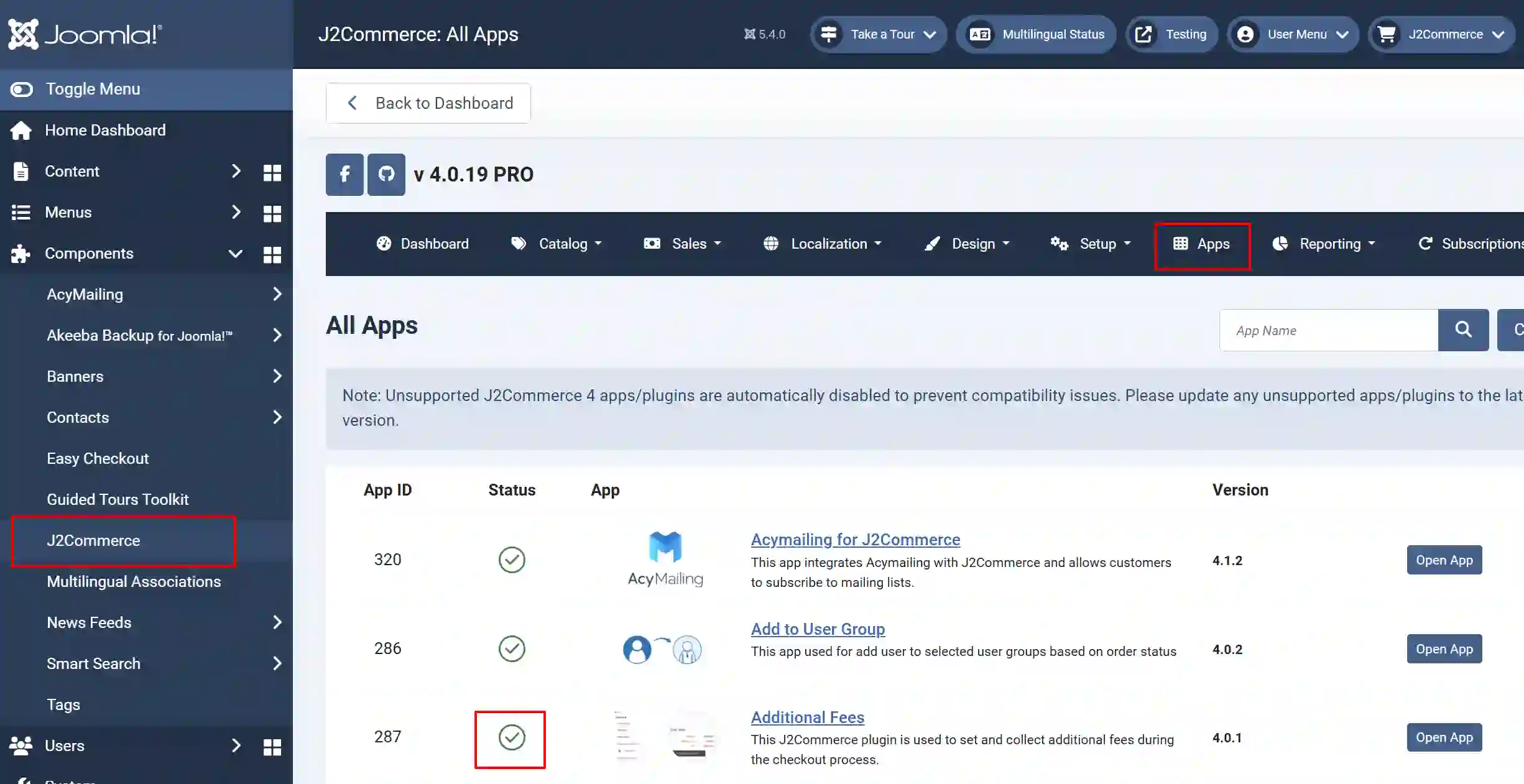Open the Subscriptions tab
The width and height of the screenshot is (1524, 784).
(1471, 244)
